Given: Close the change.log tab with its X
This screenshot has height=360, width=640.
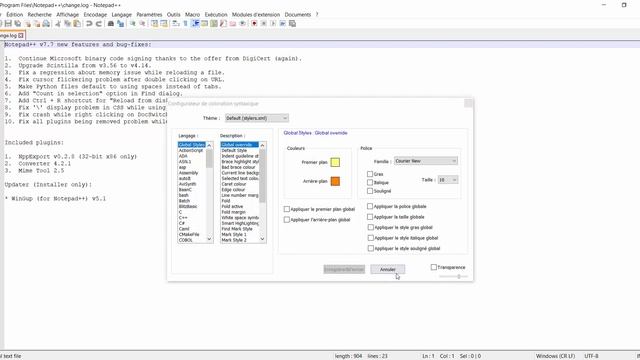Looking at the screenshot, I should [21, 36].
